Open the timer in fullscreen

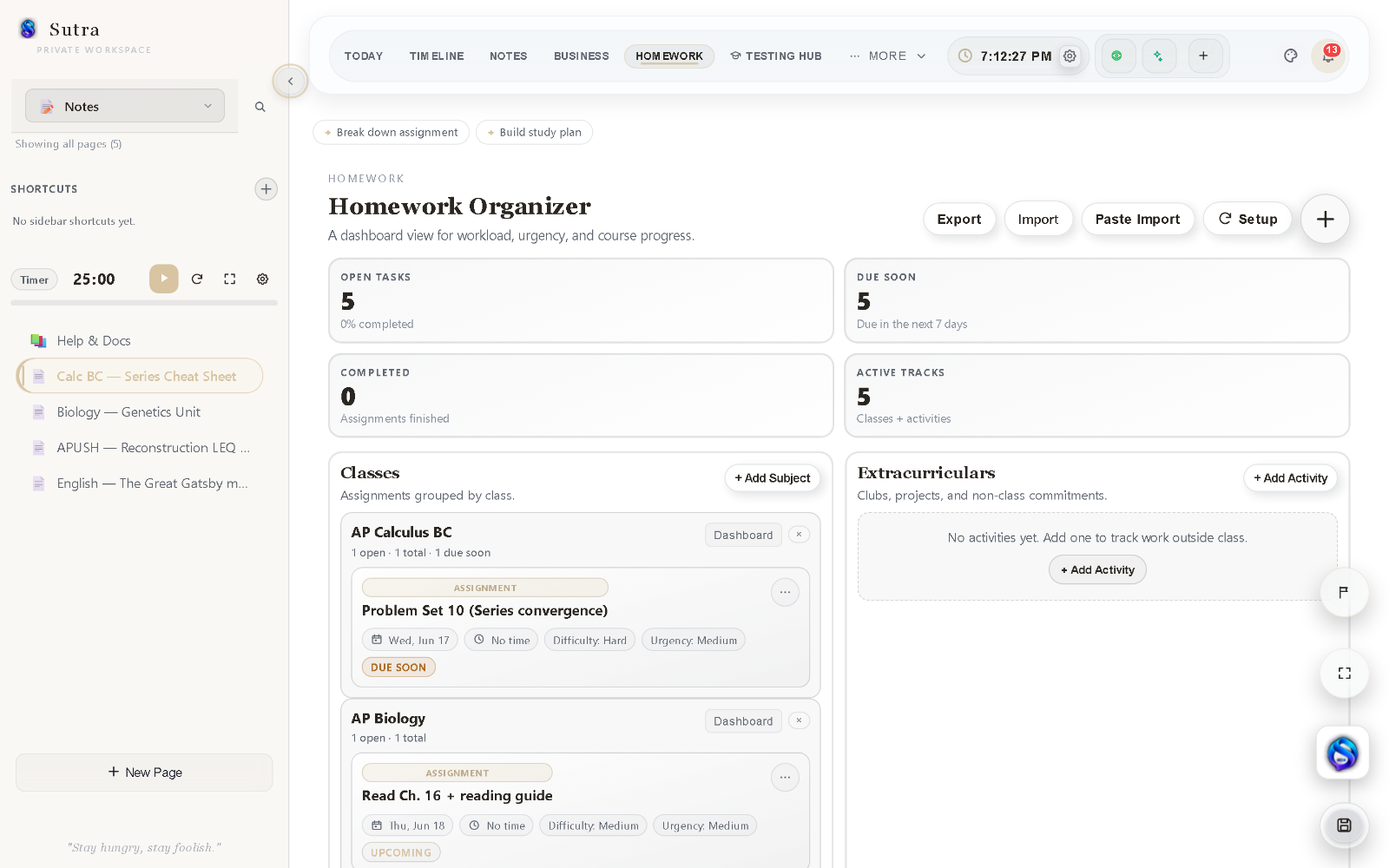click(230, 279)
